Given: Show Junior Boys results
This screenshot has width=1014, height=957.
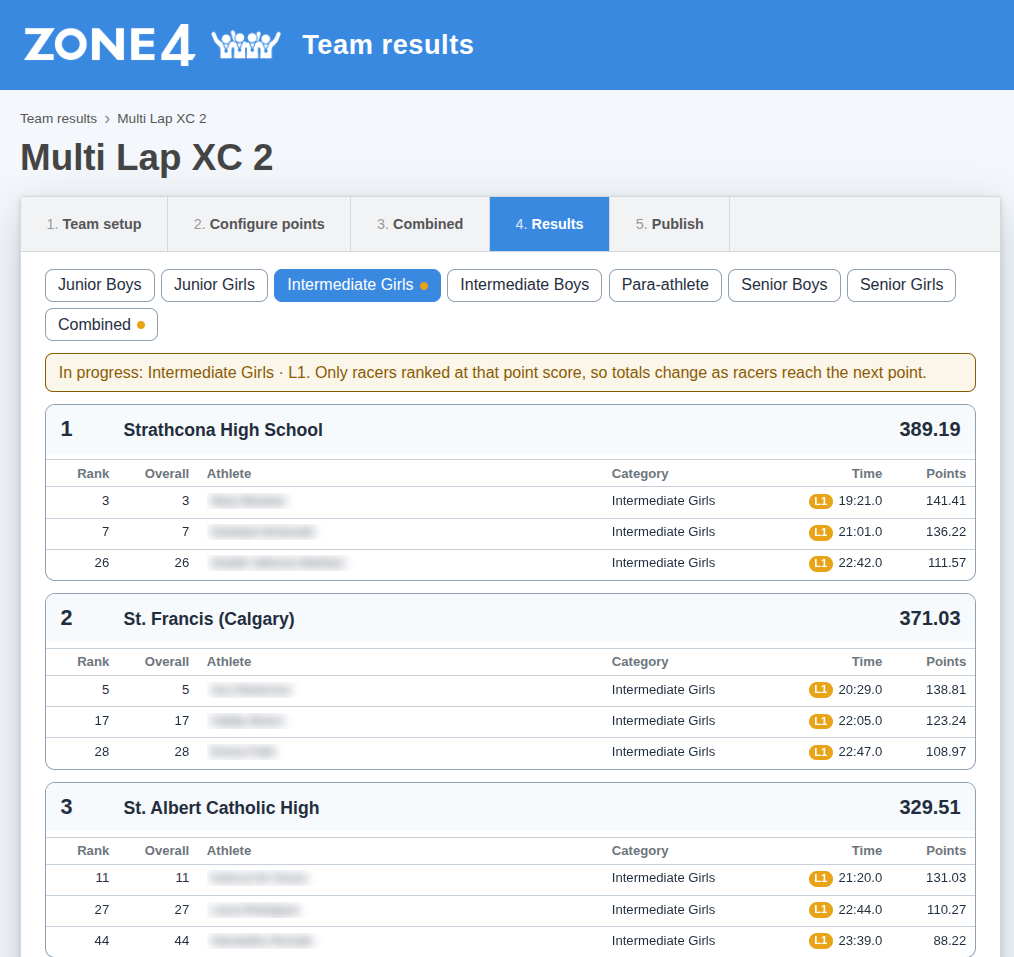Looking at the screenshot, I should 100,285.
